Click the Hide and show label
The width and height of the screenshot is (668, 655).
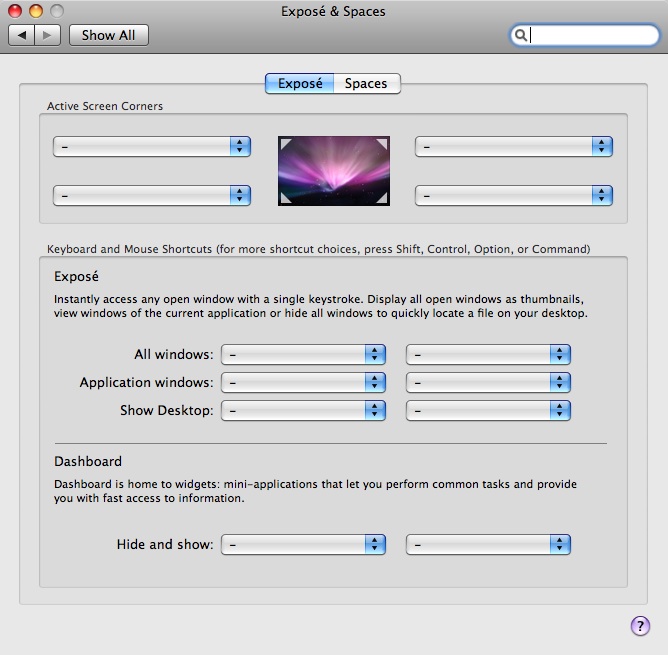click(x=165, y=545)
